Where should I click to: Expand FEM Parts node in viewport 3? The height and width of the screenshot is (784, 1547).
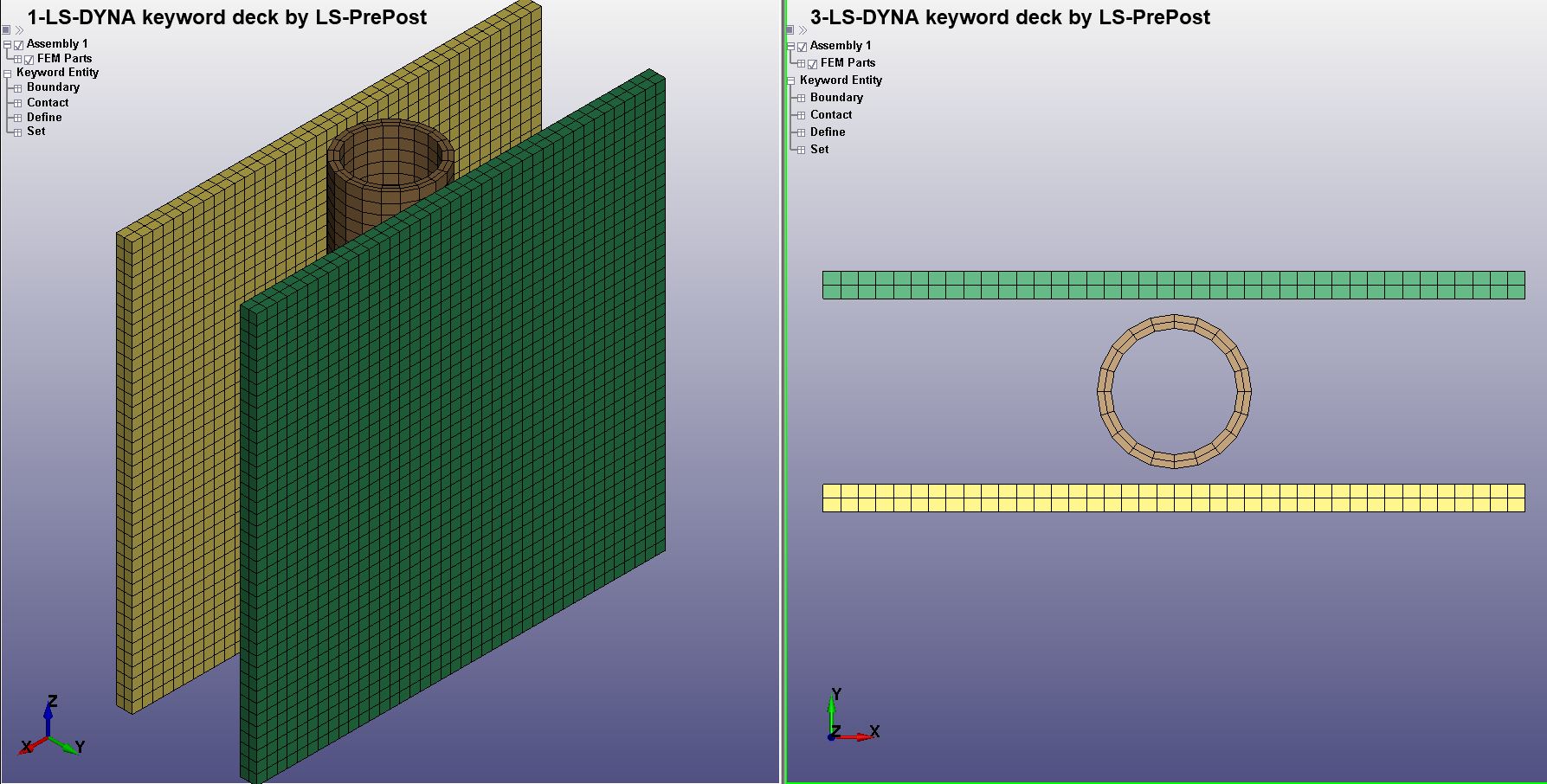(801, 64)
